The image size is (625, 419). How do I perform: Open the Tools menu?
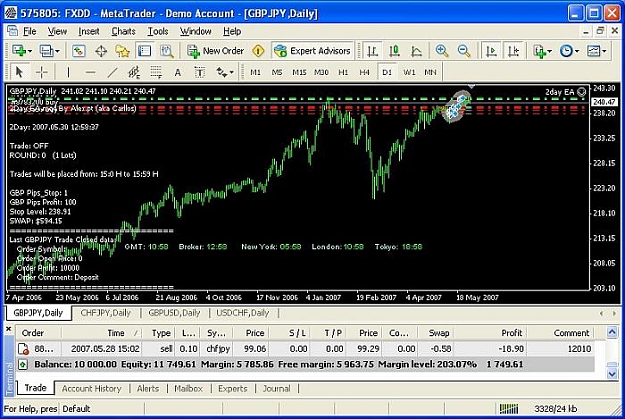pos(158,31)
